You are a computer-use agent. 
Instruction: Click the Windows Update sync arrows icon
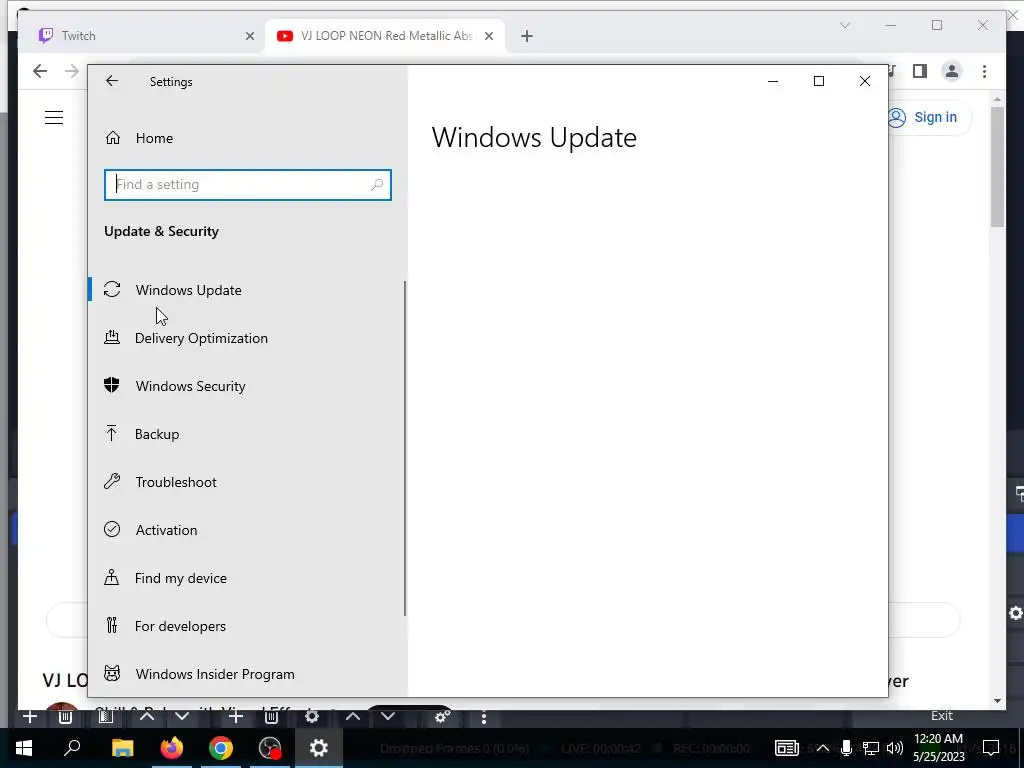(x=112, y=289)
